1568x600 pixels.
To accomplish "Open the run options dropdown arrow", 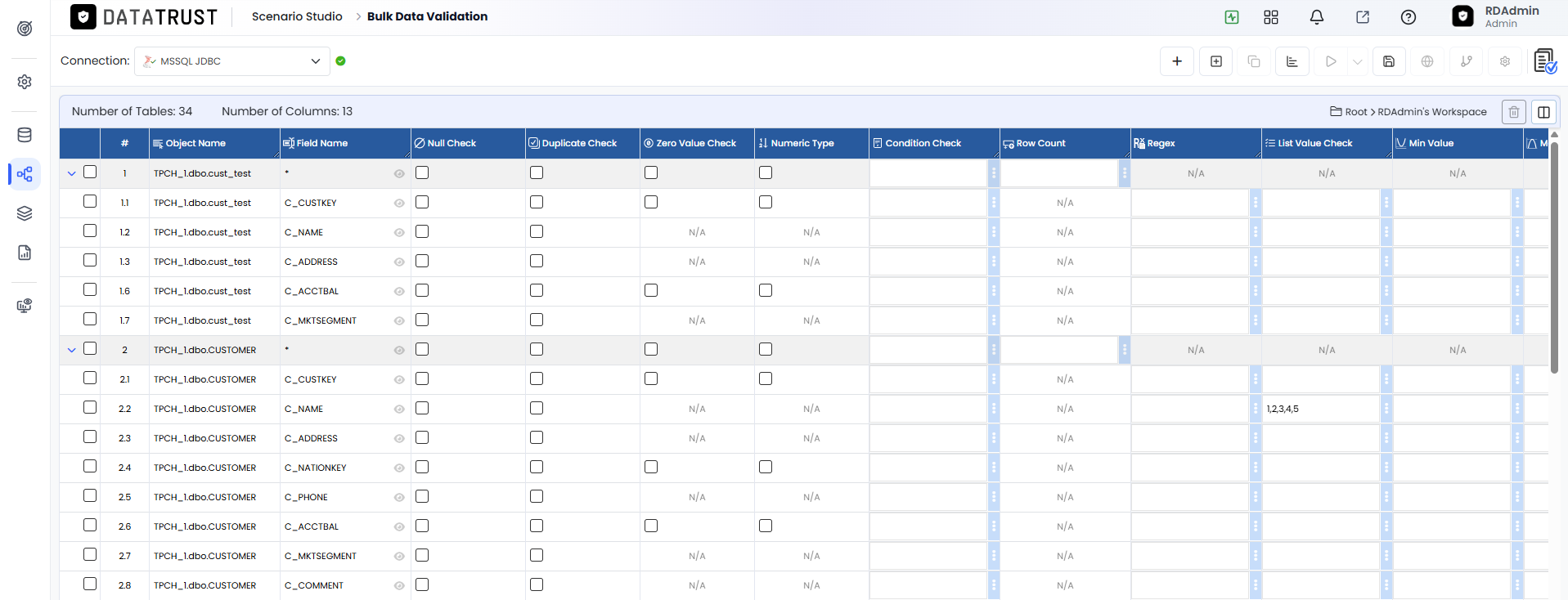I will 1358,61.
